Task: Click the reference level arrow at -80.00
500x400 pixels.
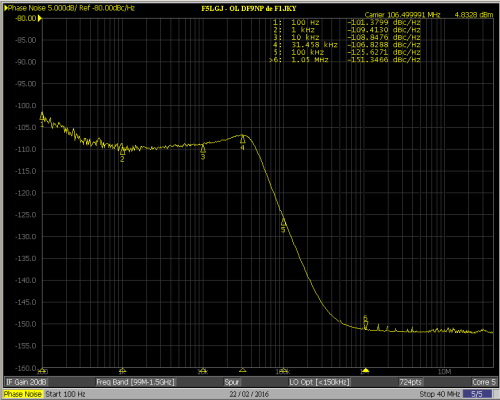Action: click(x=40, y=18)
